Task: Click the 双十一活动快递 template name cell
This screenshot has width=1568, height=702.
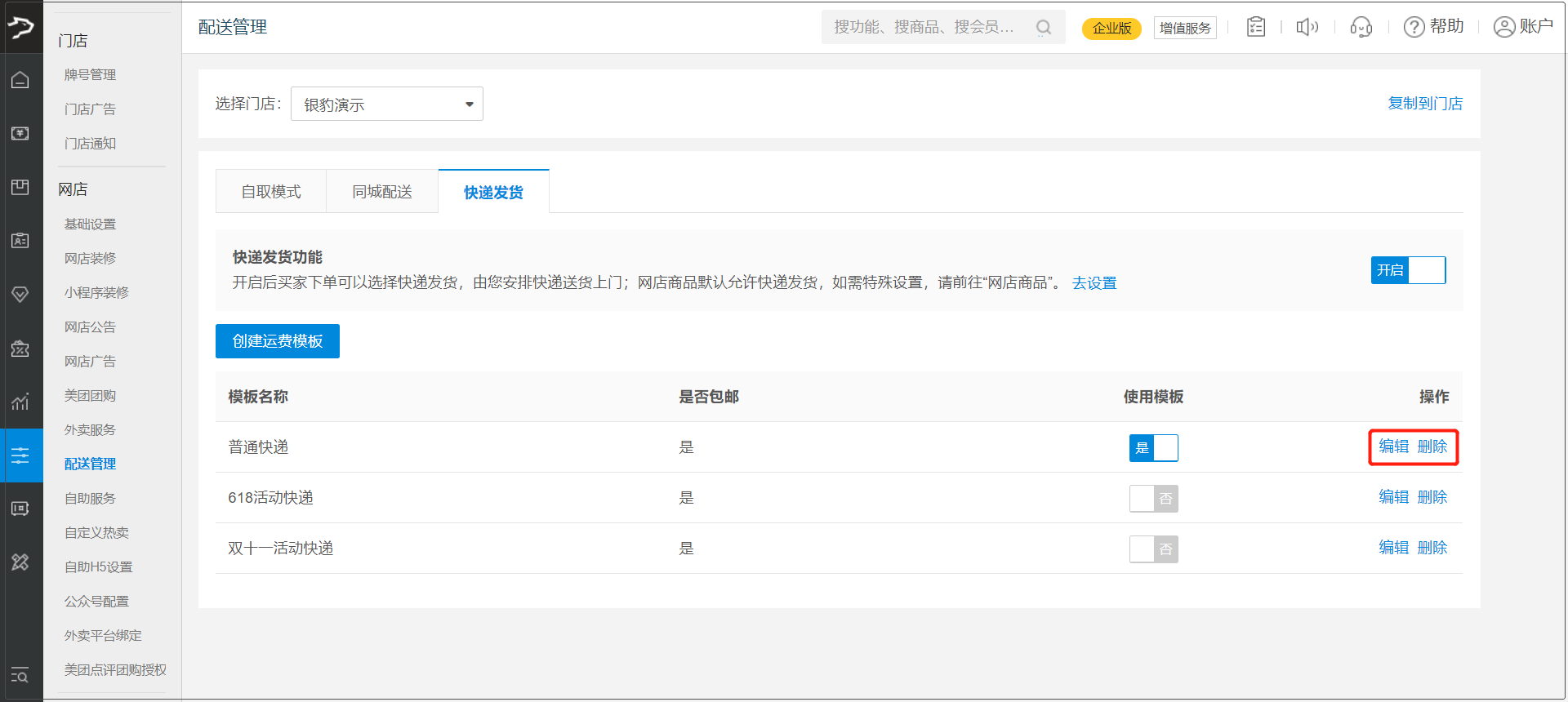Action: [x=280, y=549]
